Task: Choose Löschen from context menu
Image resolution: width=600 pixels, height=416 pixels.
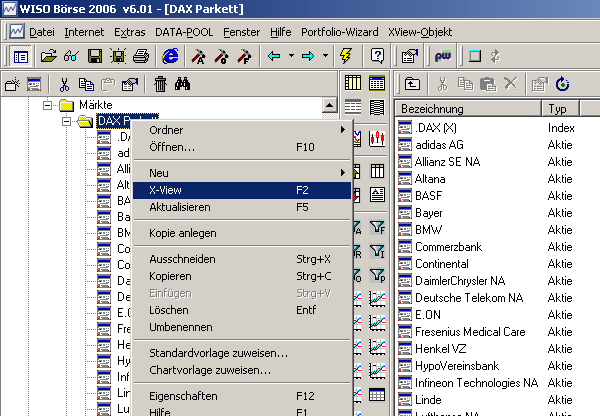Action: point(242,310)
